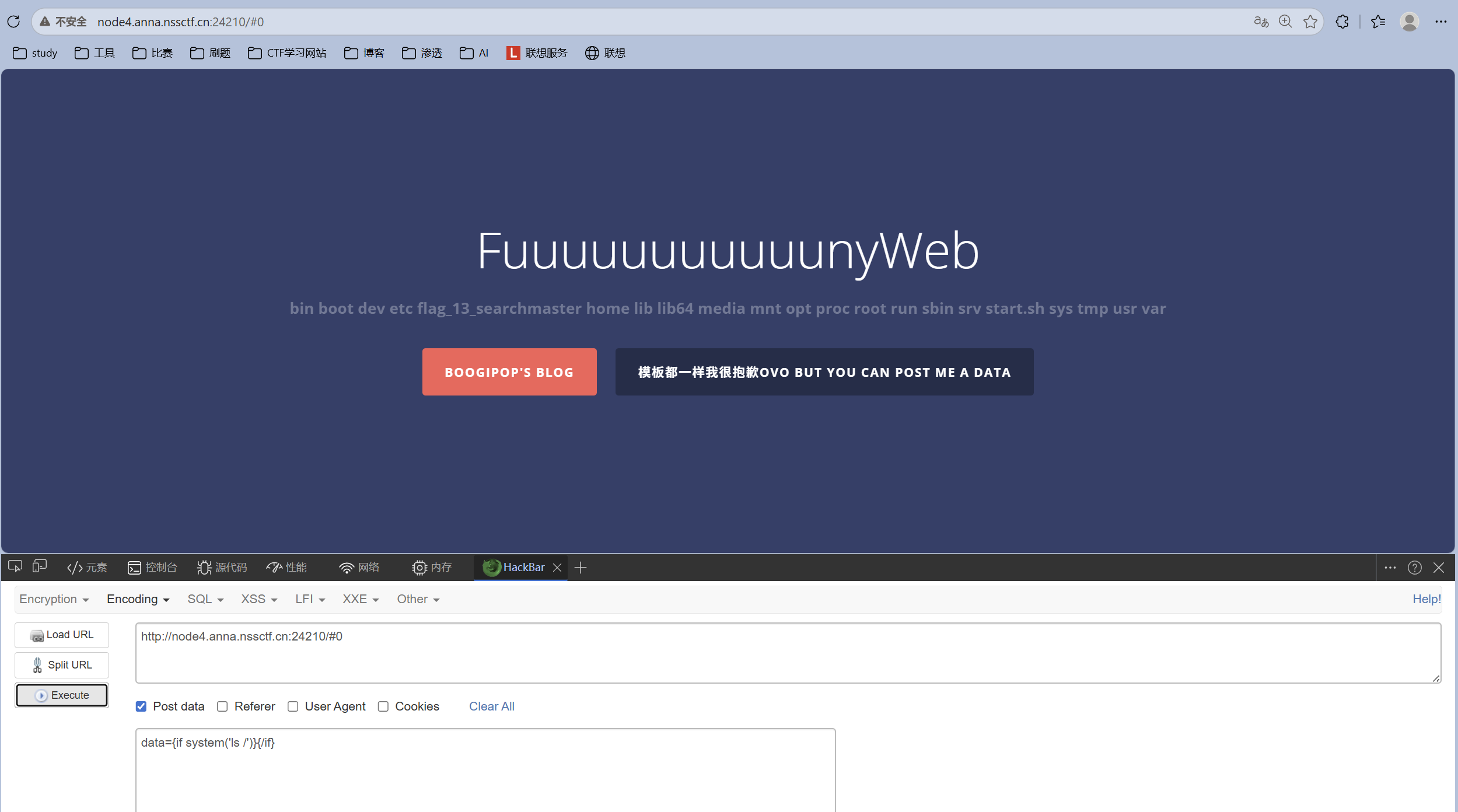Open the 联想 globe bookmark

point(605,53)
